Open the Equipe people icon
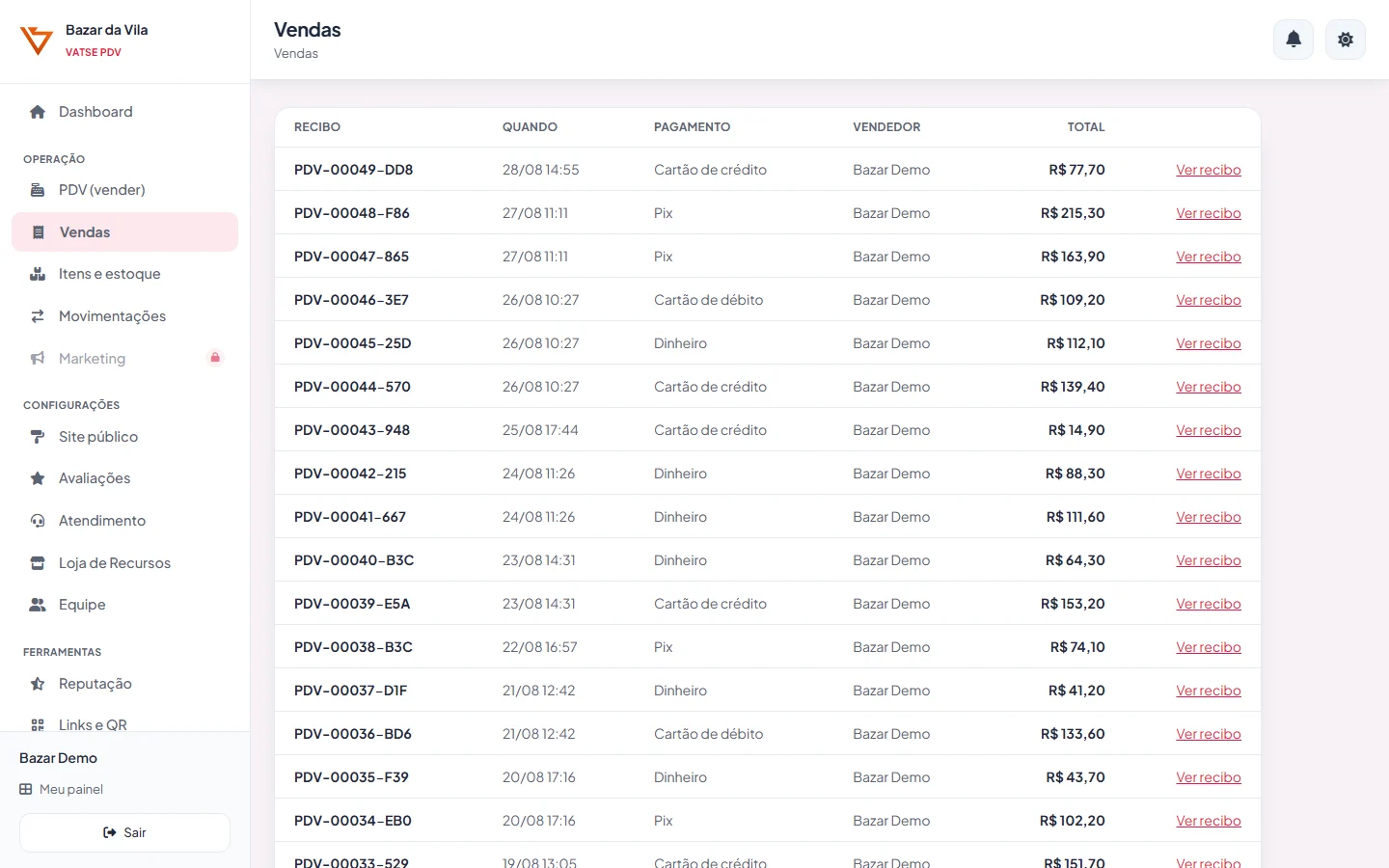The width and height of the screenshot is (1389, 868). (38, 605)
